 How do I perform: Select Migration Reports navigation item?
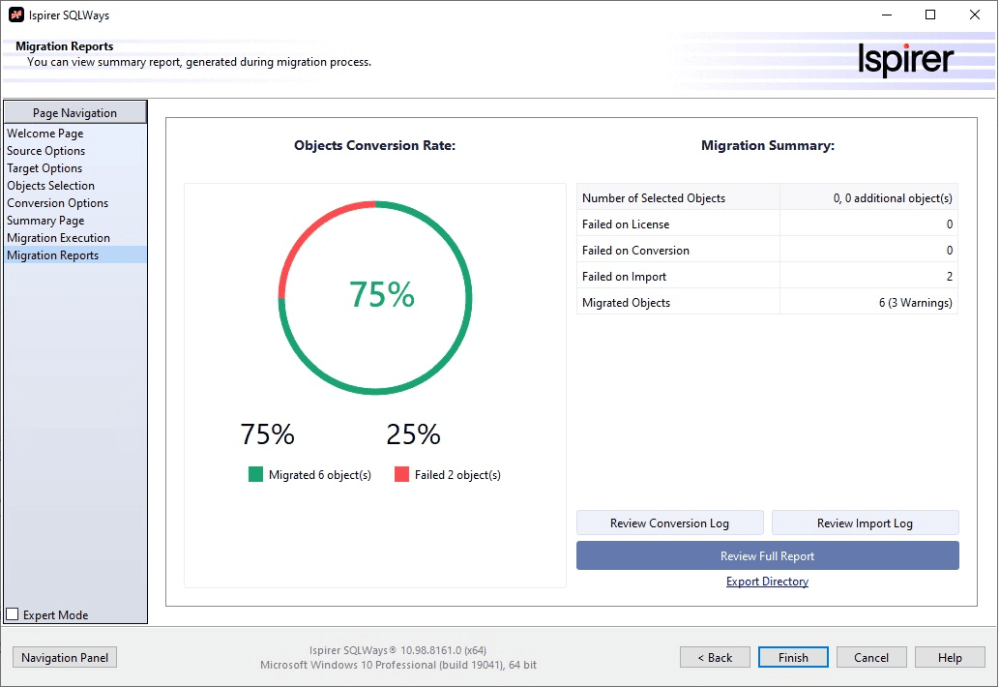53,256
